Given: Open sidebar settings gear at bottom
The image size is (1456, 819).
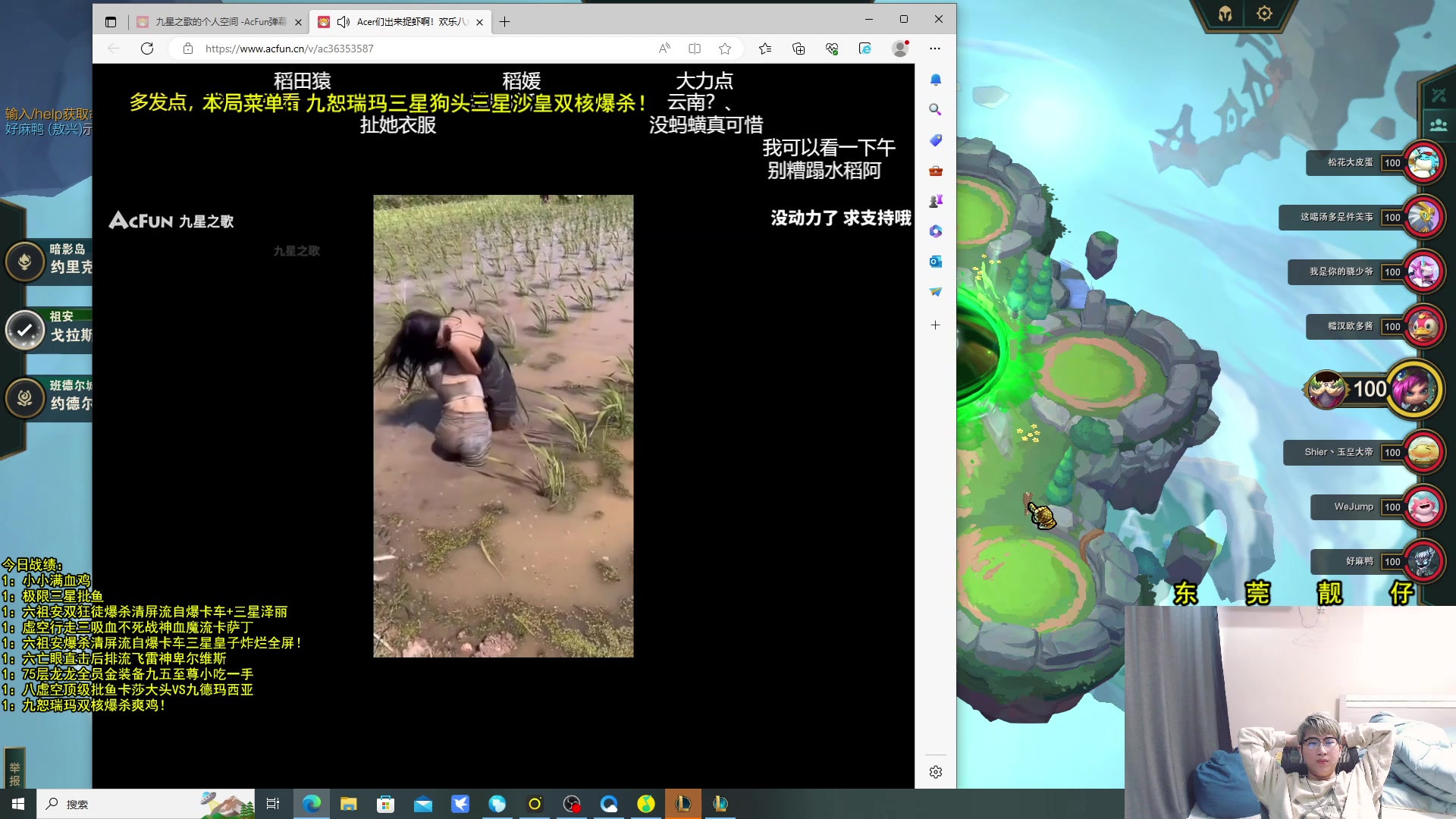Looking at the screenshot, I should (936, 772).
